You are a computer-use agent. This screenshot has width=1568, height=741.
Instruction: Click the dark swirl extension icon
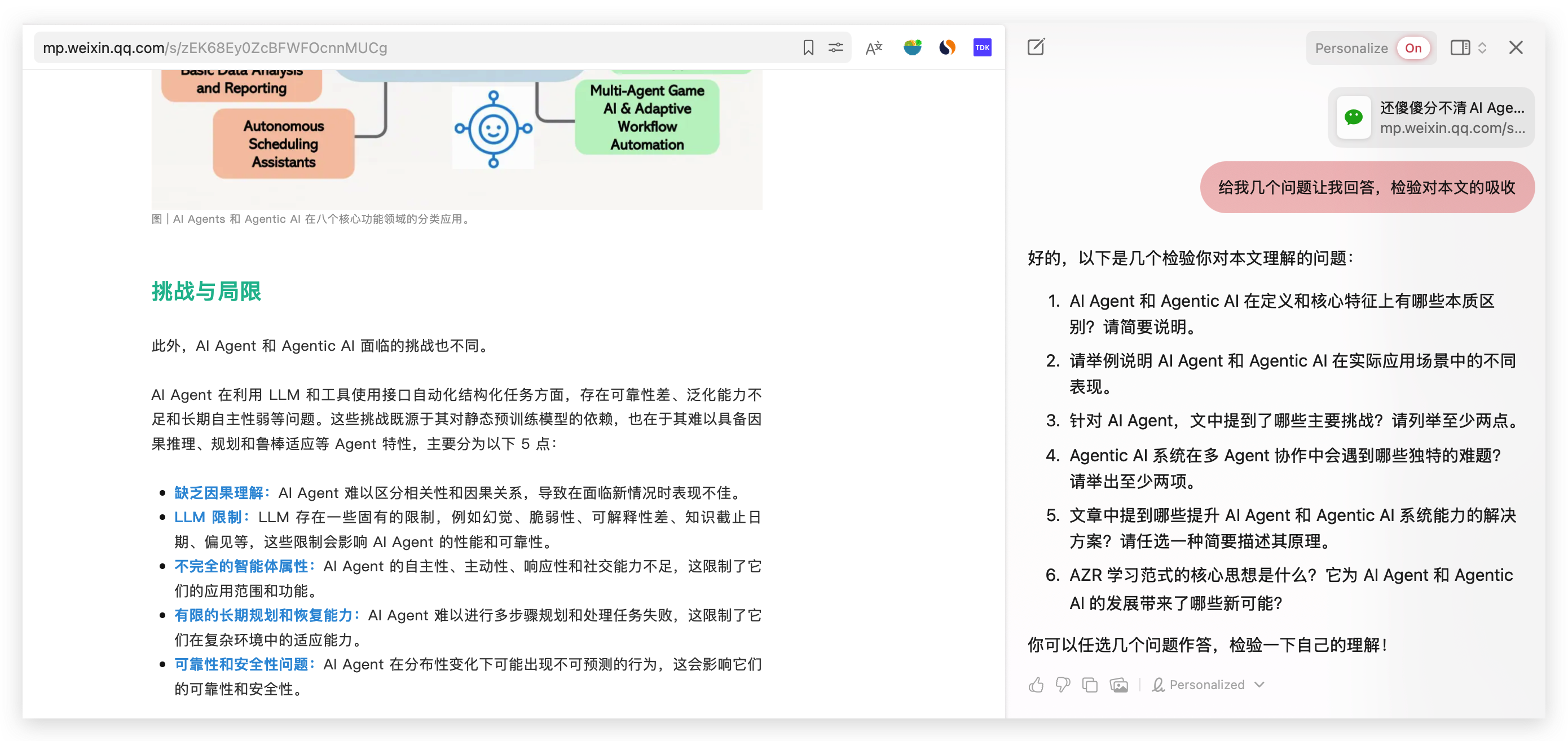click(946, 47)
